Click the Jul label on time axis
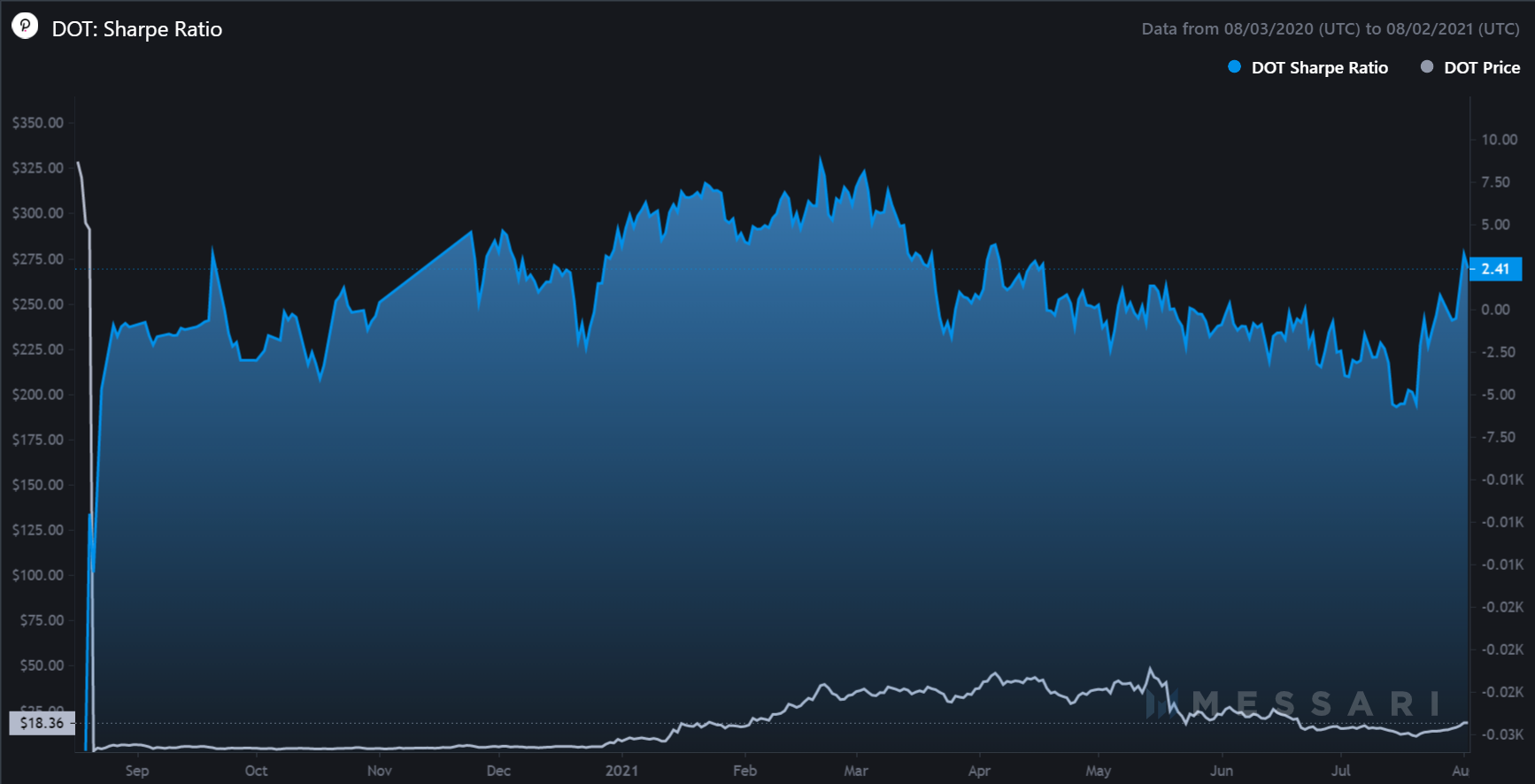 pyautogui.click(x=1341, y=771)
